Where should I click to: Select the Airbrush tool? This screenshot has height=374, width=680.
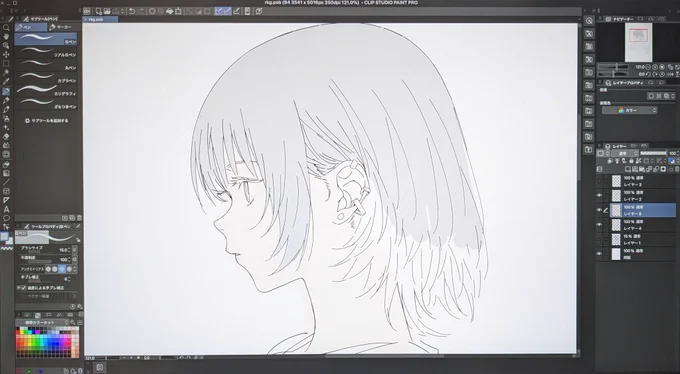point(6,119)
